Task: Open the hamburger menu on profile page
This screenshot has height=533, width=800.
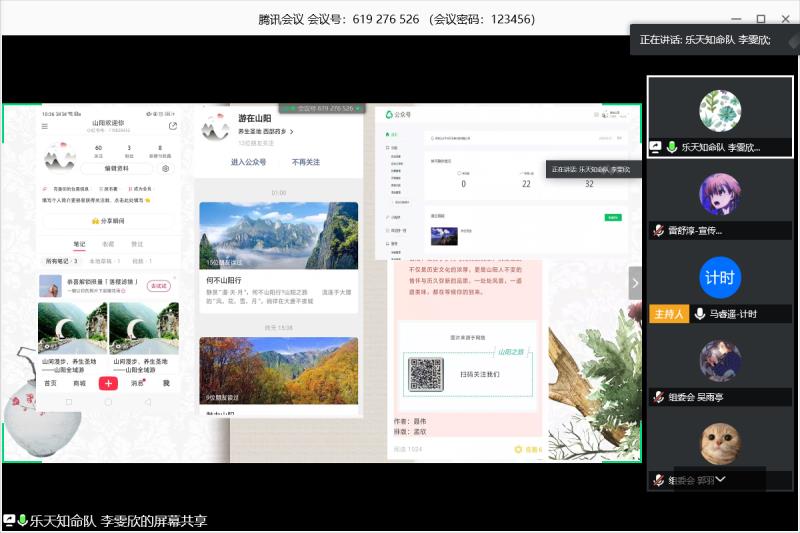Action: (x=44, y=126)
